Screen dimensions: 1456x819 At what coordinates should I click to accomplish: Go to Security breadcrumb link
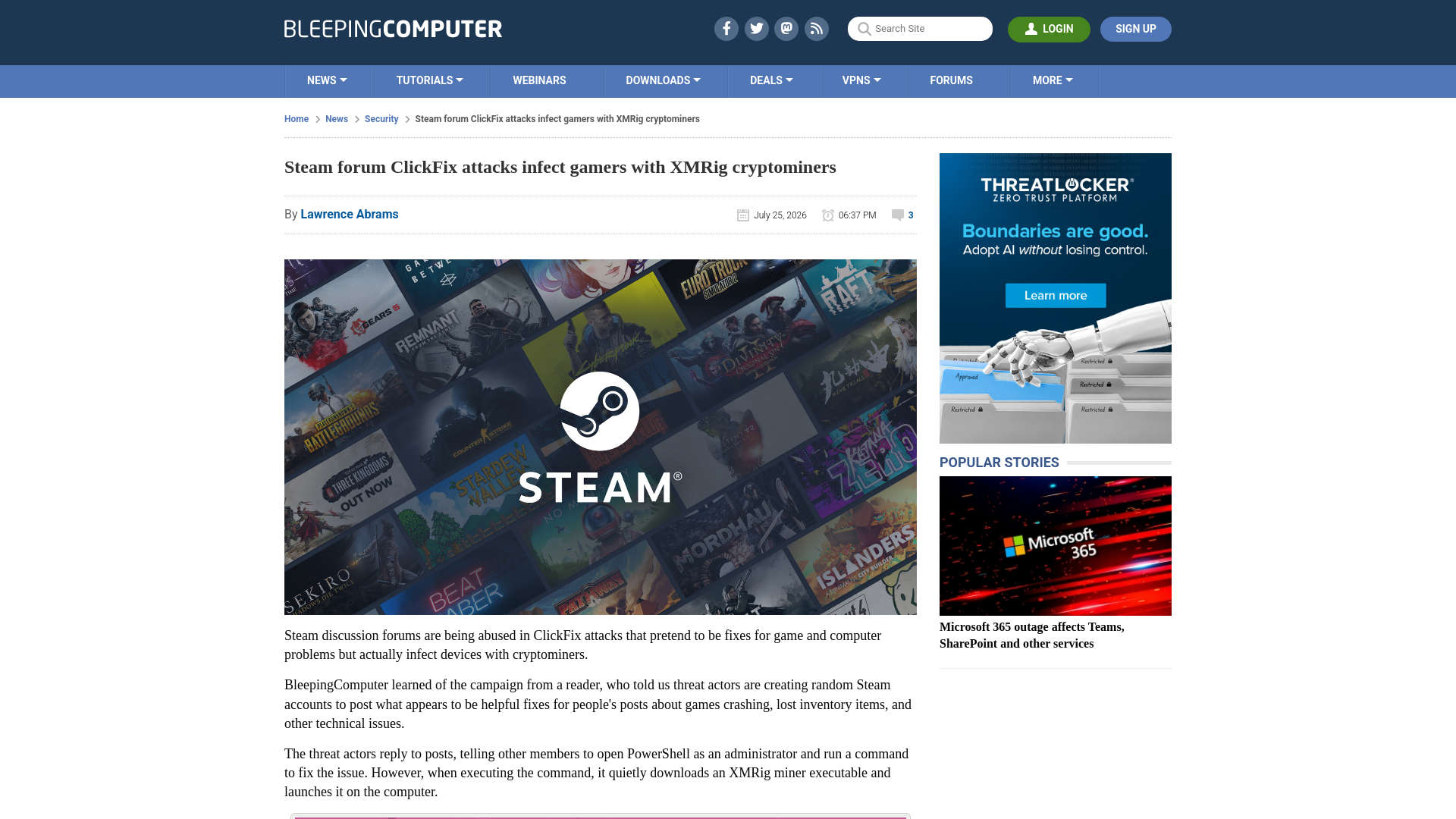381,119
